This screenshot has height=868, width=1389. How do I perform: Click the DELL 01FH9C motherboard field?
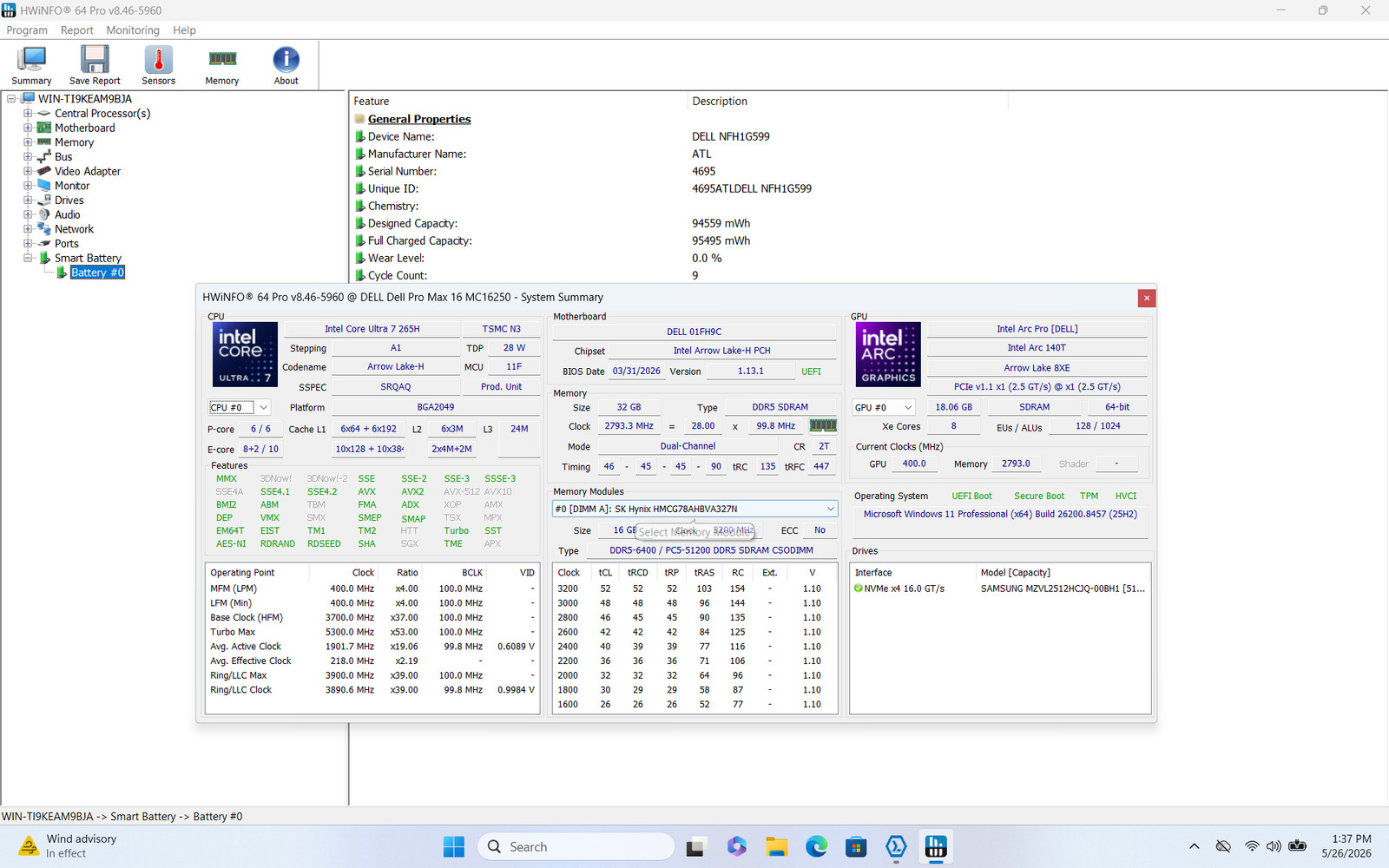click(694, 332)
